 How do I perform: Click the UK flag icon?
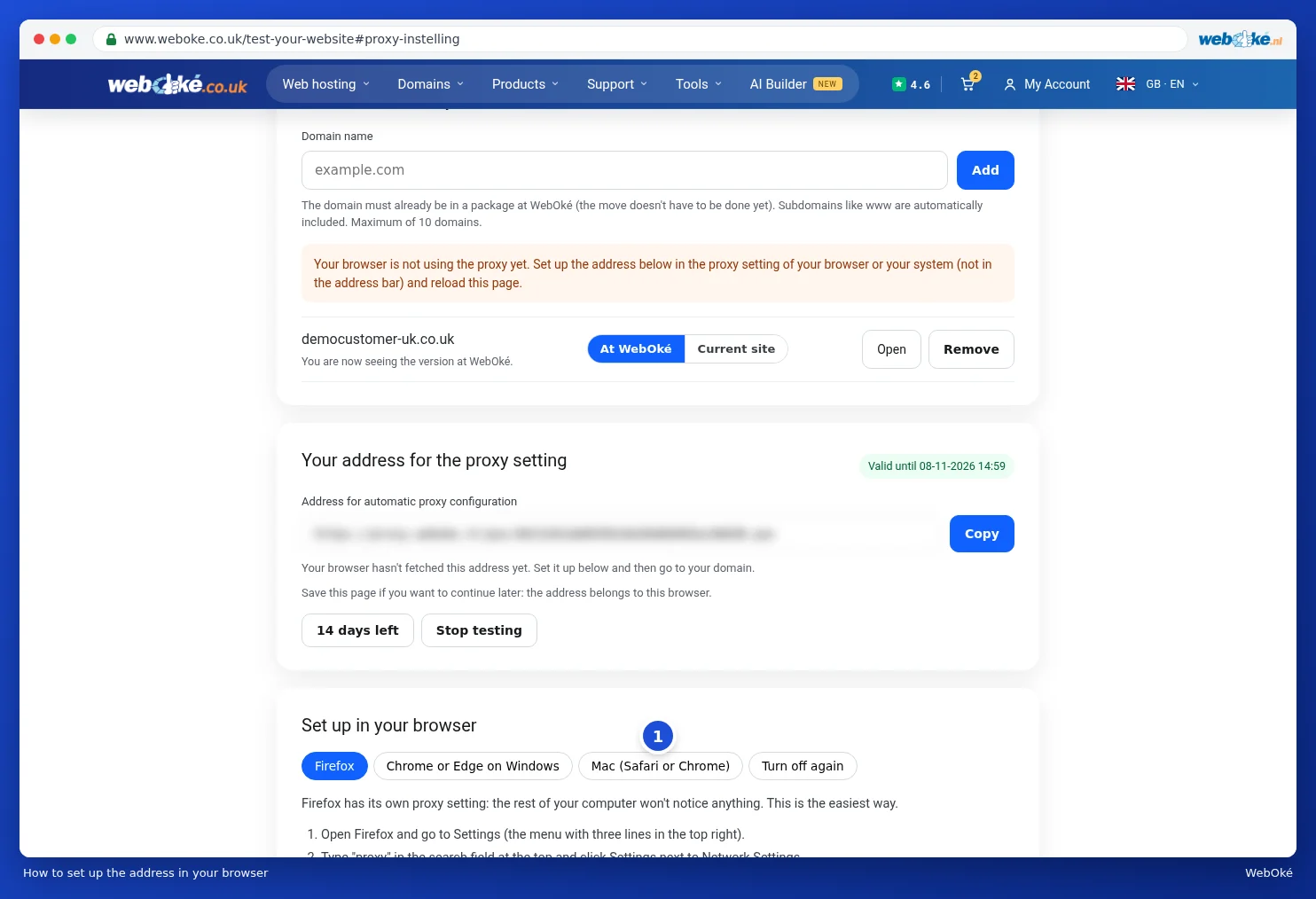pos(1125,84)
